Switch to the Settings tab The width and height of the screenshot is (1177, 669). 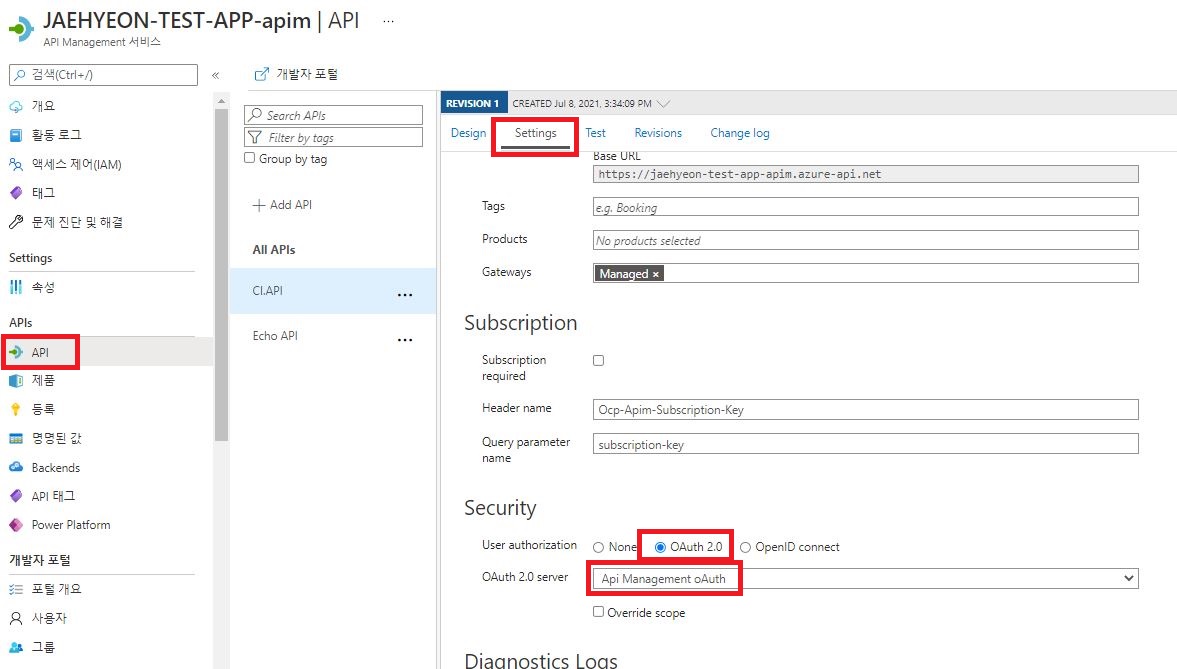click(x=535, y=133)
